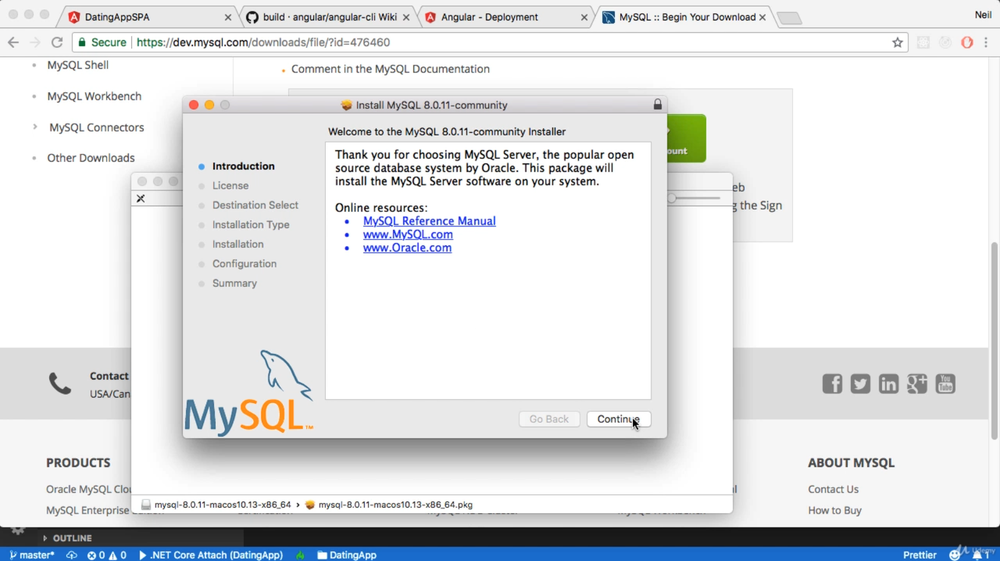Screen dimensions: 1000x561
Task: Switch to the DatingAppSPA browser tab
Action: tap(150, 17)
